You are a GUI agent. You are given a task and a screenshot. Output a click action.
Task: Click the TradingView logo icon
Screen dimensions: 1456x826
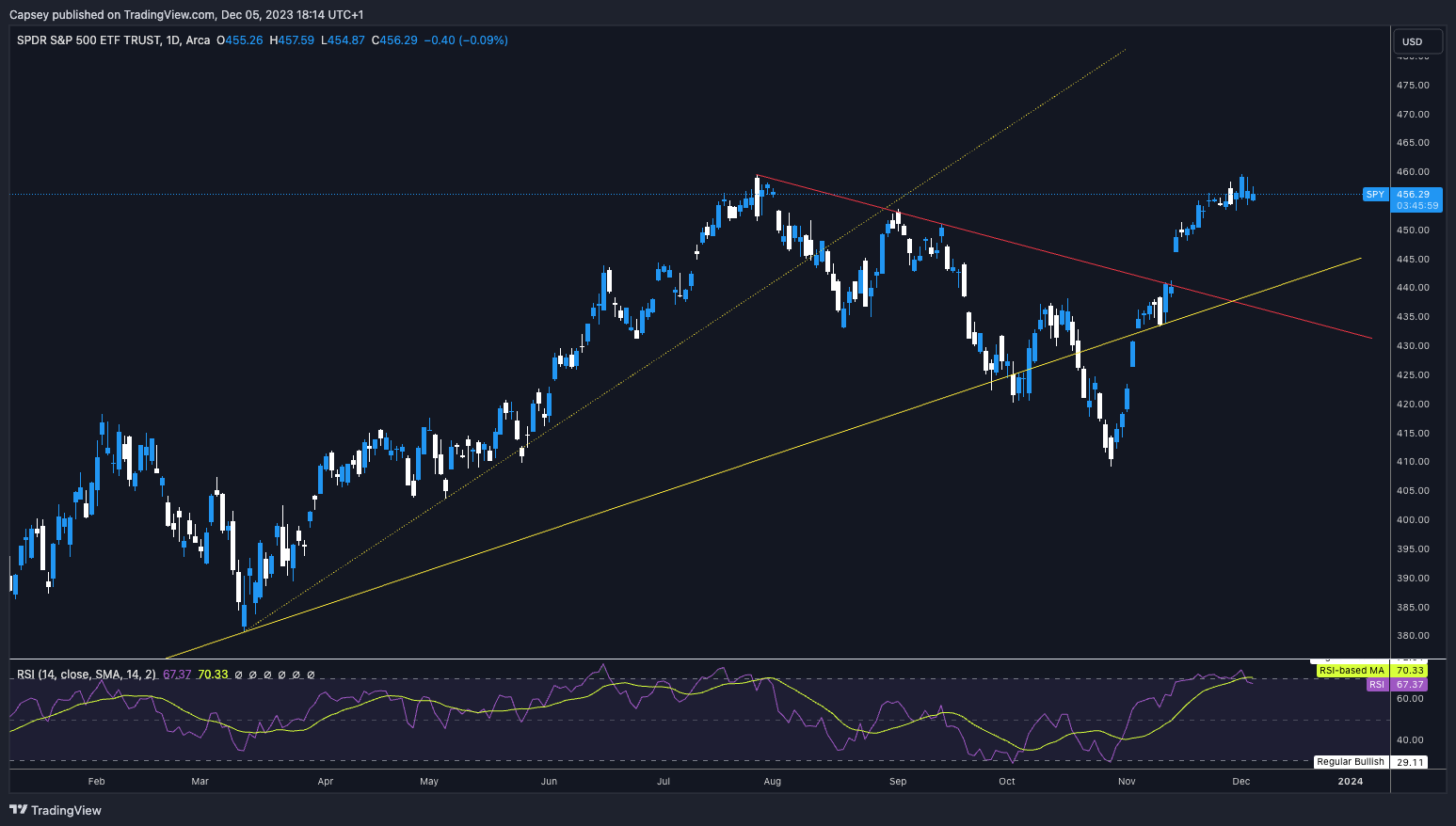[18, 810]
